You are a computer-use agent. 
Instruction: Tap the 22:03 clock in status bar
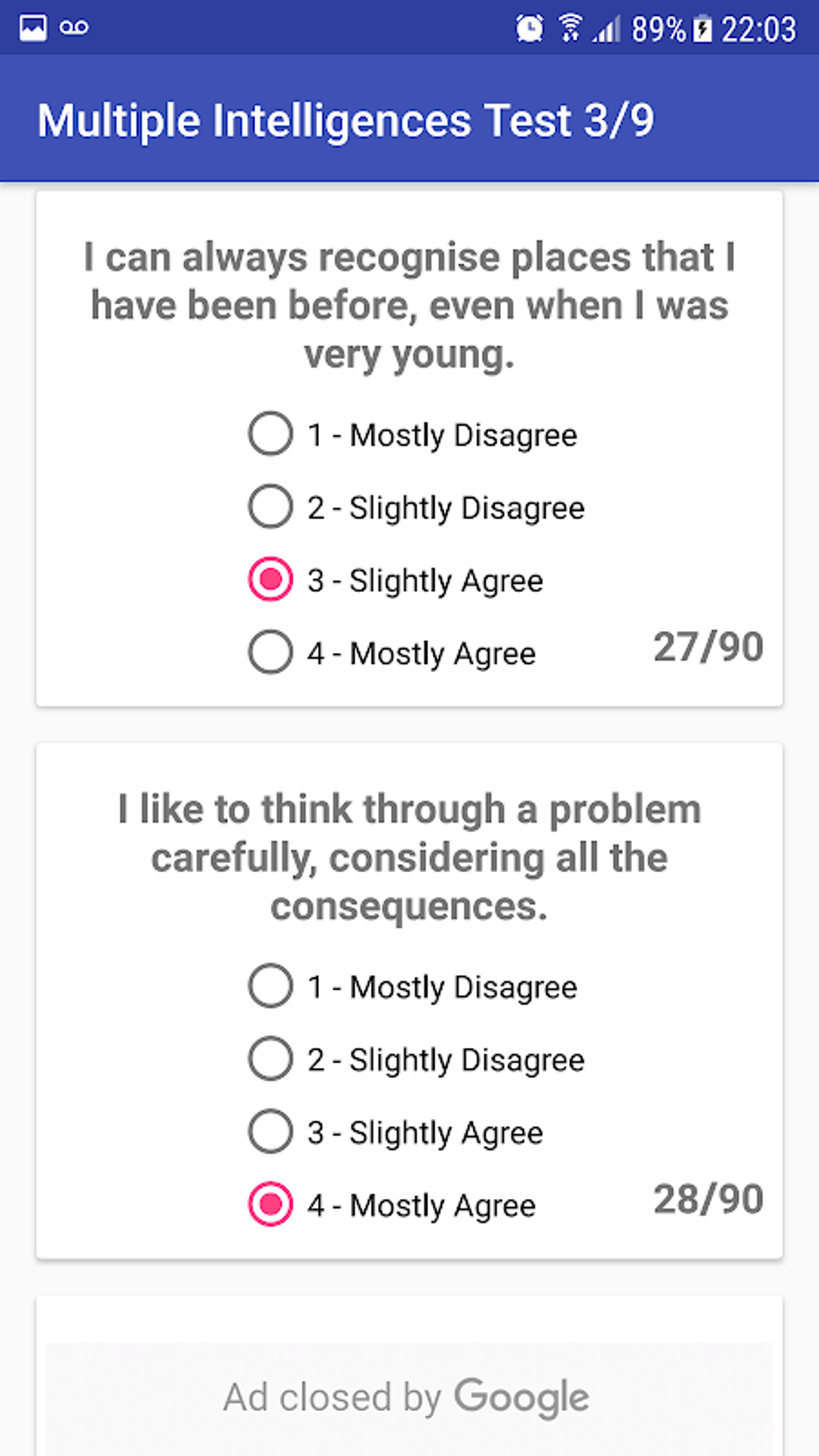(x=758, y=30)
